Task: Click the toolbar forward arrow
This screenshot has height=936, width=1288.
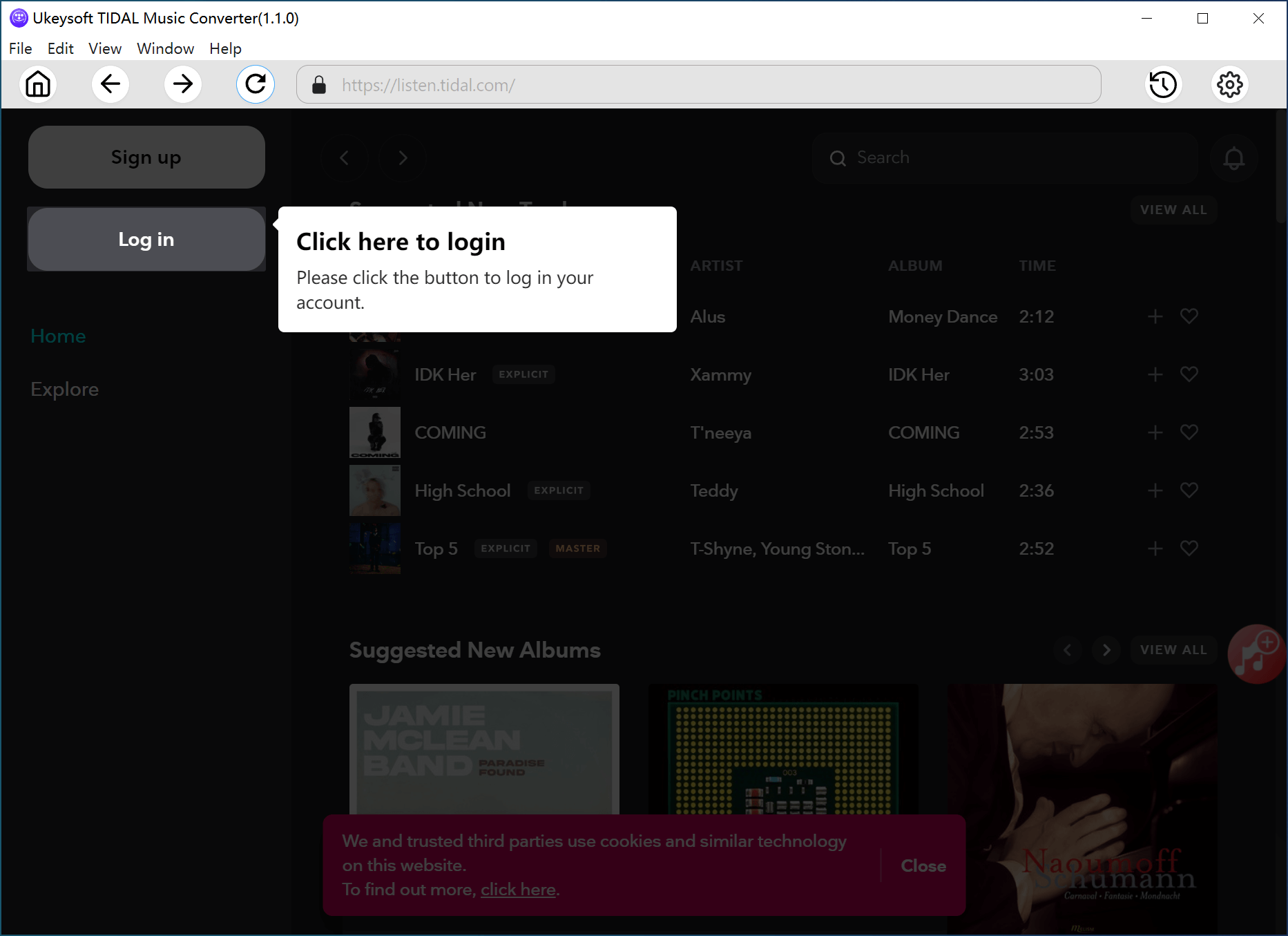Action: point(183,85)
